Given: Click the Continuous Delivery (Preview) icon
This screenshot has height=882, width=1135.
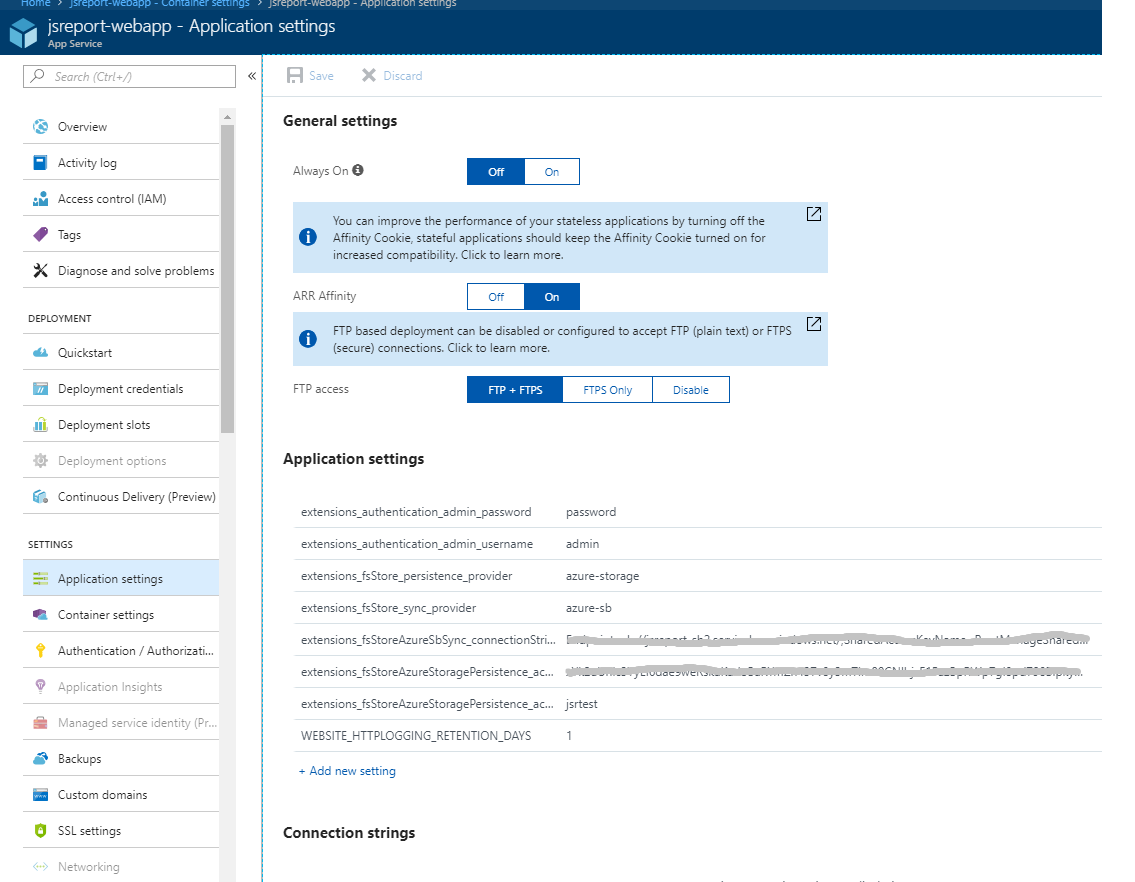Looking at the screenshot, I should point(41,497).
